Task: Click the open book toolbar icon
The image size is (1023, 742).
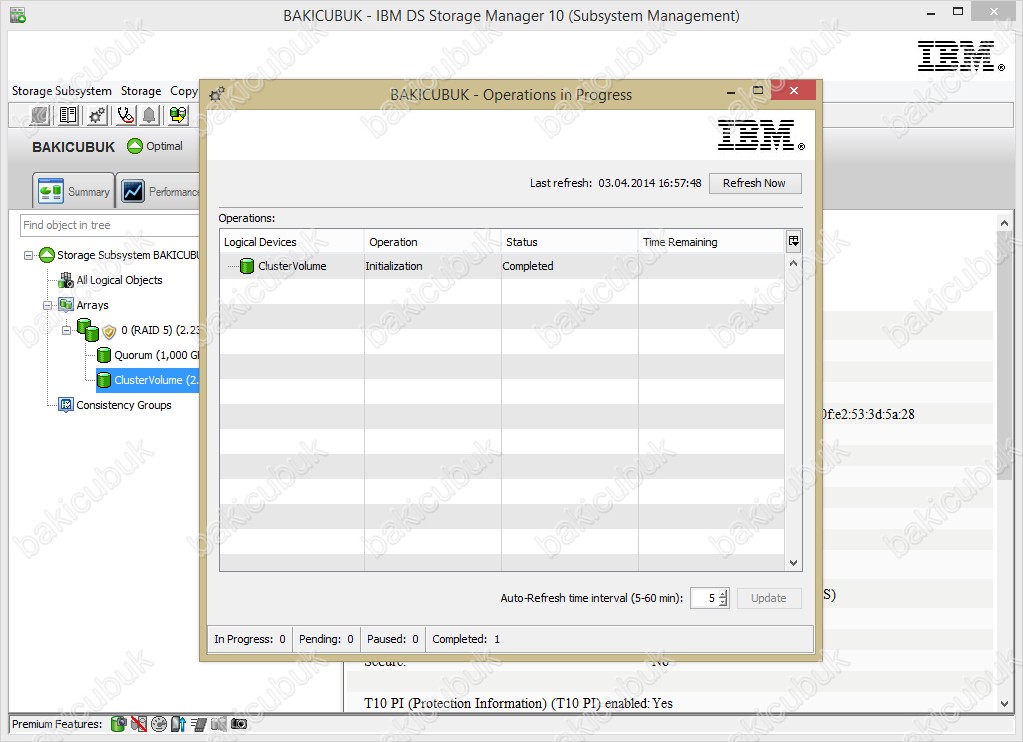Action: click(x=68, y=116)
